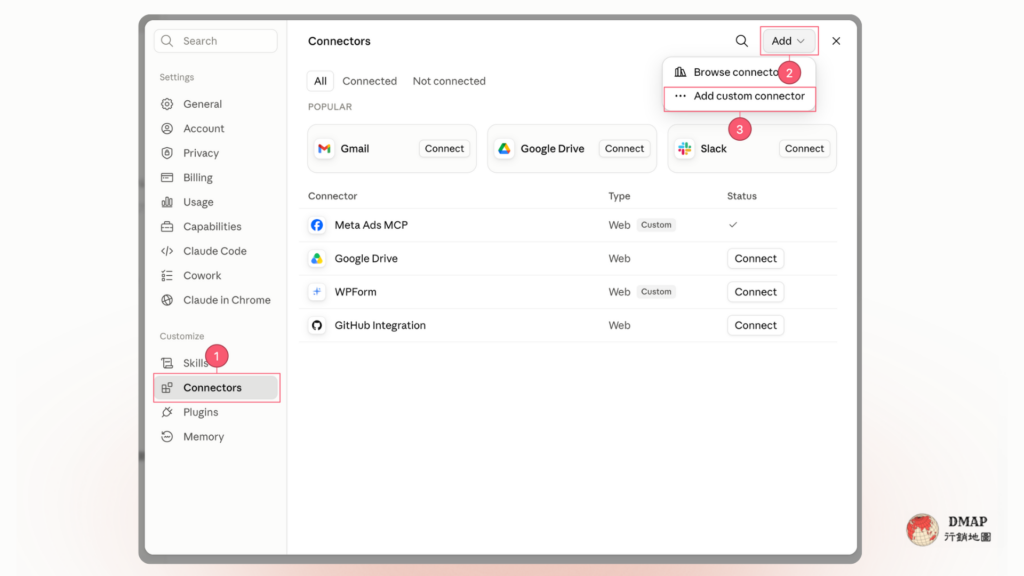The width and height of the screenshot is (1024, 576).
Task: Click Google Drive name in connector table
Action: pos(366,259)
